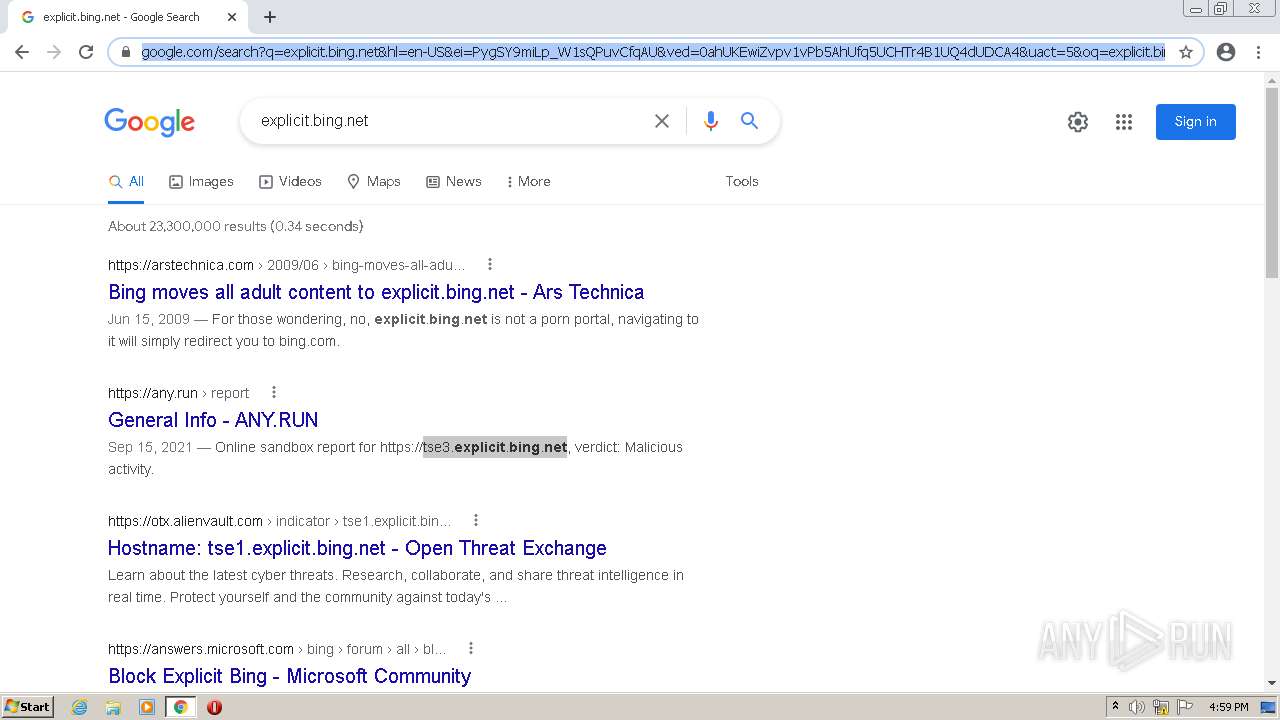The width and height of the screenshot is (1280, 720).
Task: Reload the page with refresh icon
Action: coord(86,52)
